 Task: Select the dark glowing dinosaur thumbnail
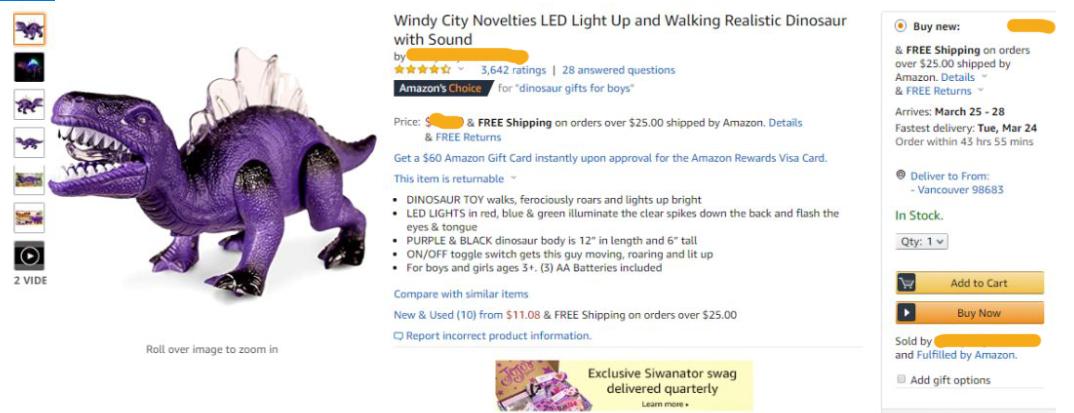(x=29, y=67)
